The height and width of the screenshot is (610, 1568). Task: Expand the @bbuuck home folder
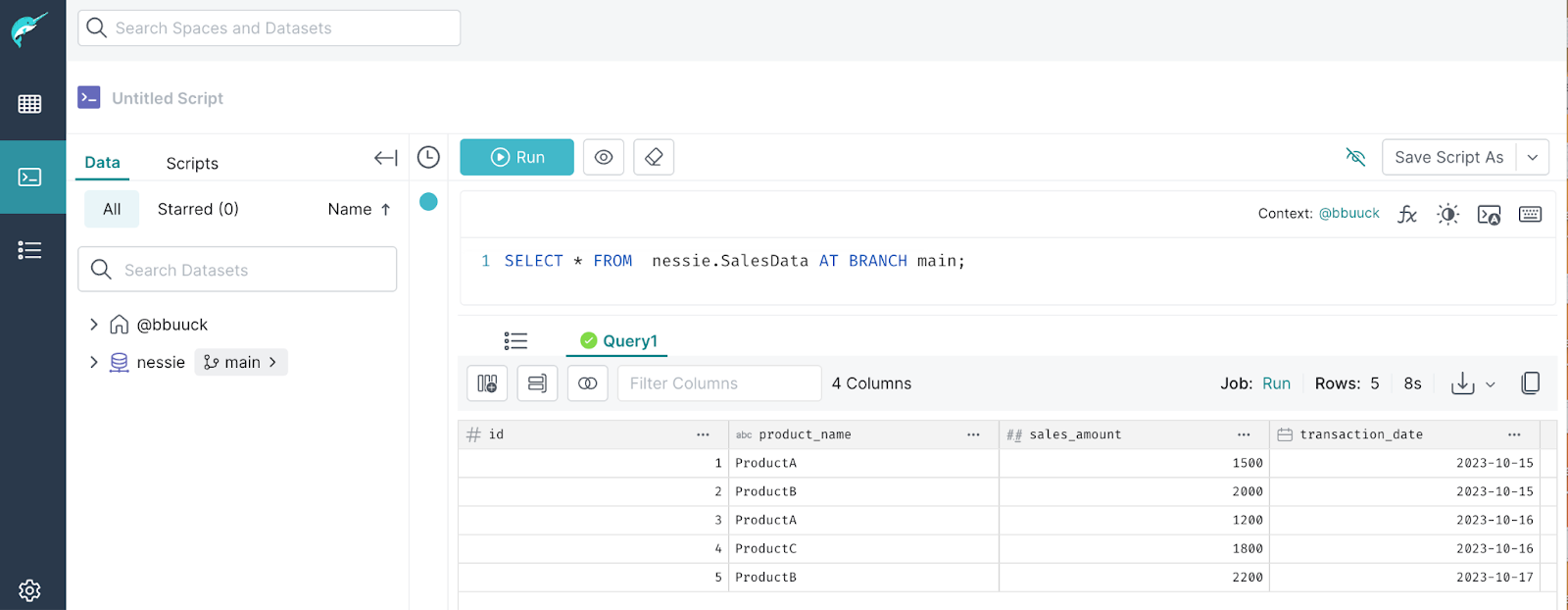(94, 325)
